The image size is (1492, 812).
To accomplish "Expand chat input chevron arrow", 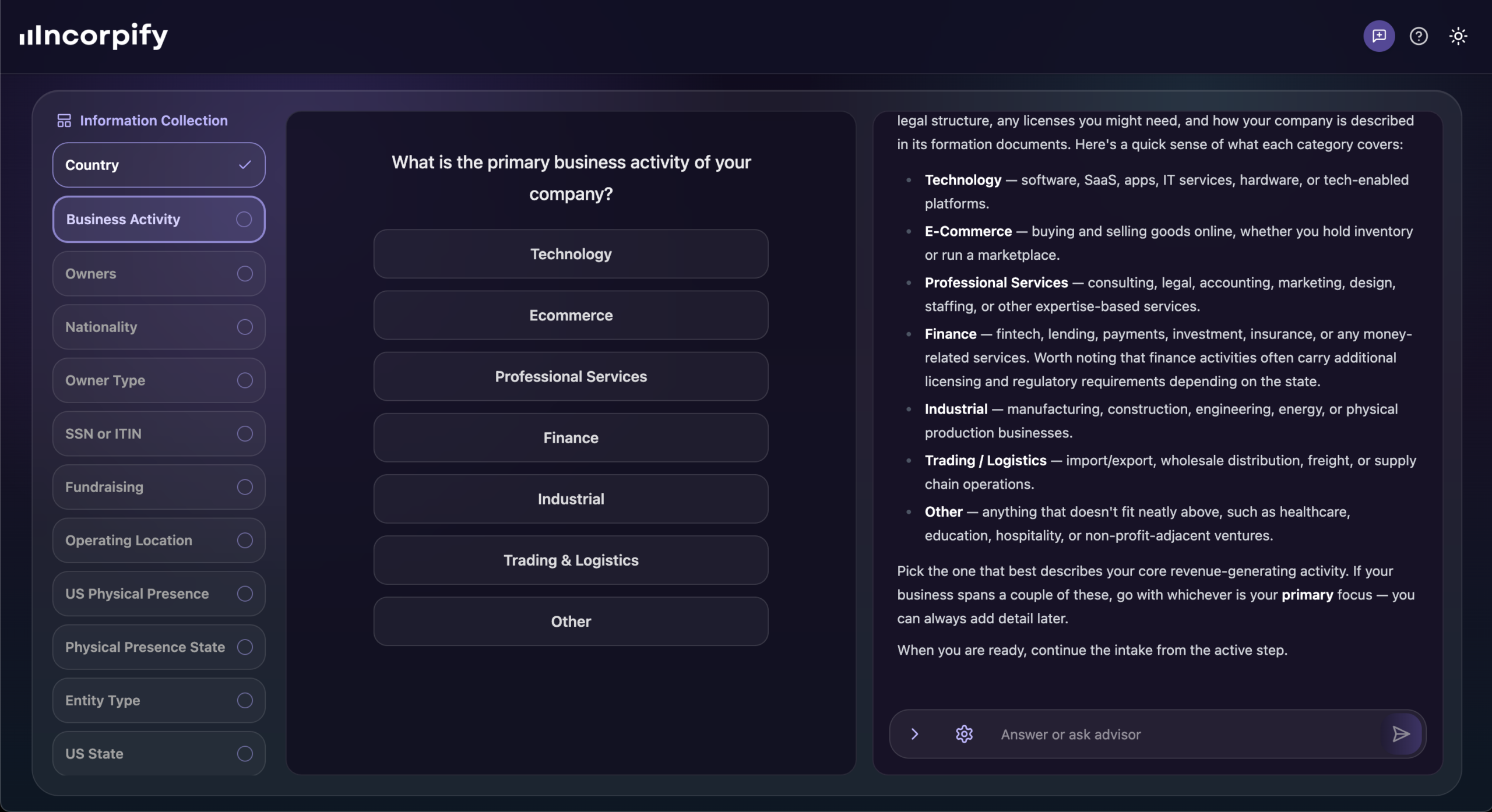I will coord(914,734).
